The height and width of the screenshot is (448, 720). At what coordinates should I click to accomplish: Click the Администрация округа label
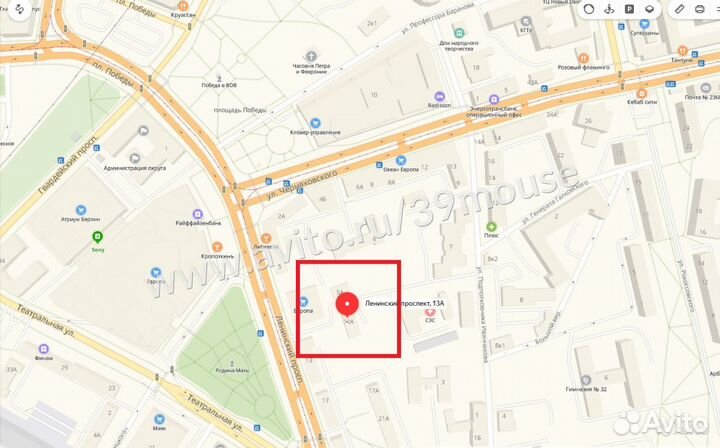tap(135, 168)
